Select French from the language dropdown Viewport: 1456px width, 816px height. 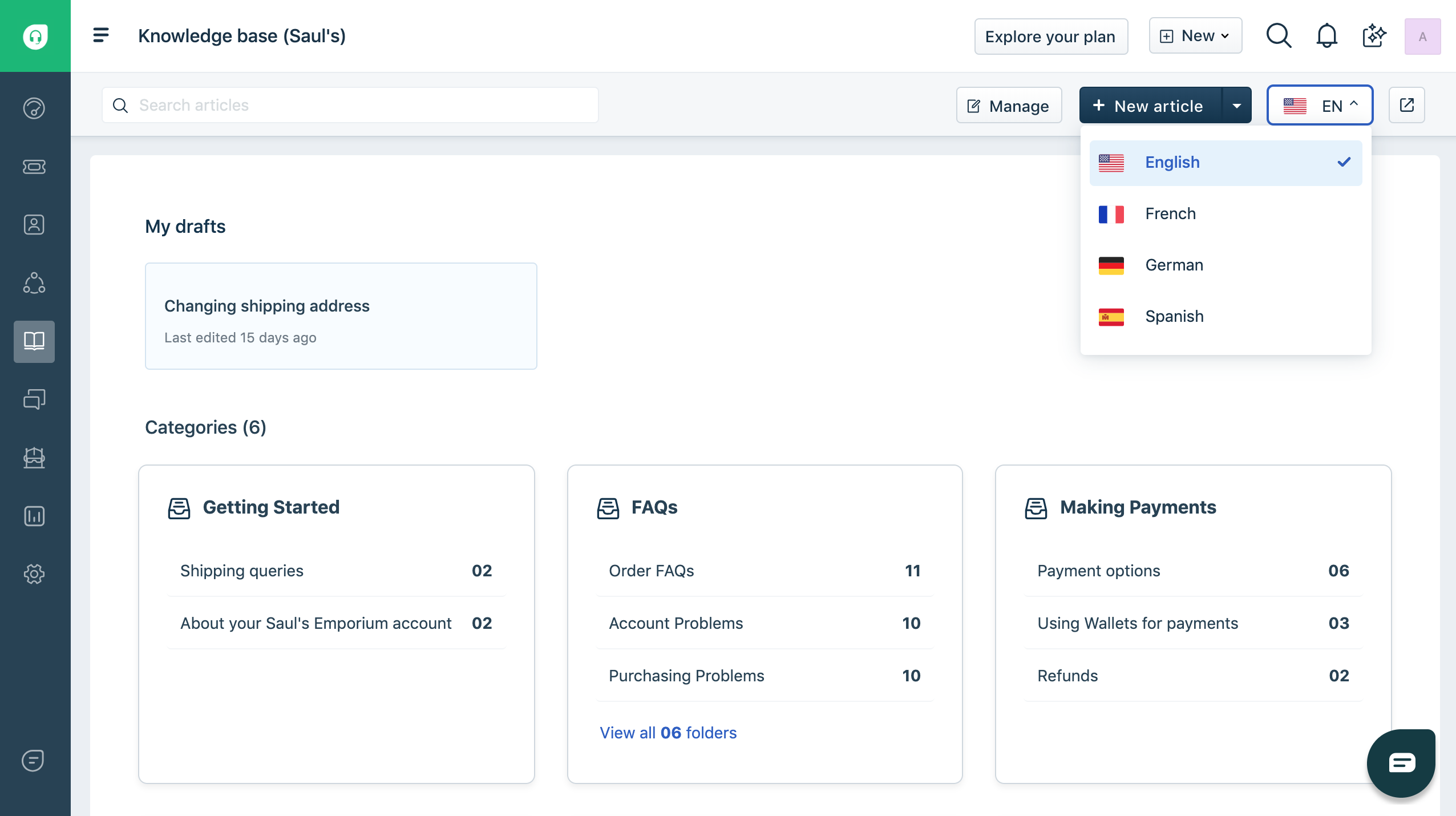(x=1170, y=213)
